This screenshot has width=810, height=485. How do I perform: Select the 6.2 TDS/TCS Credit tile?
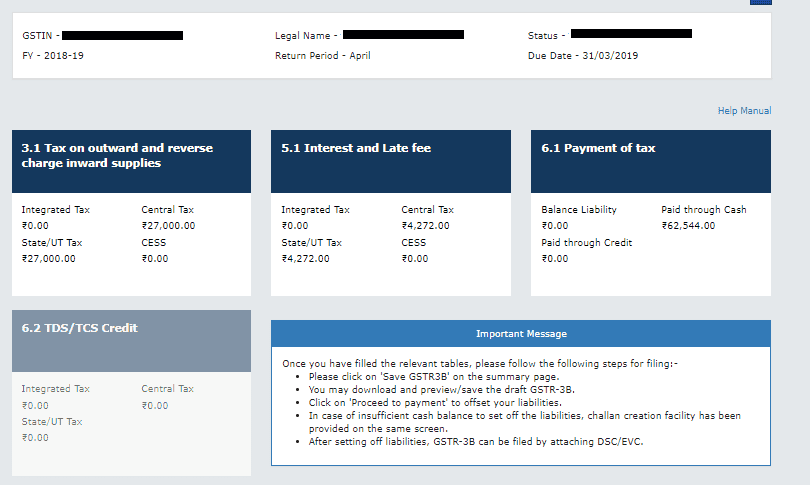point(131,393)
